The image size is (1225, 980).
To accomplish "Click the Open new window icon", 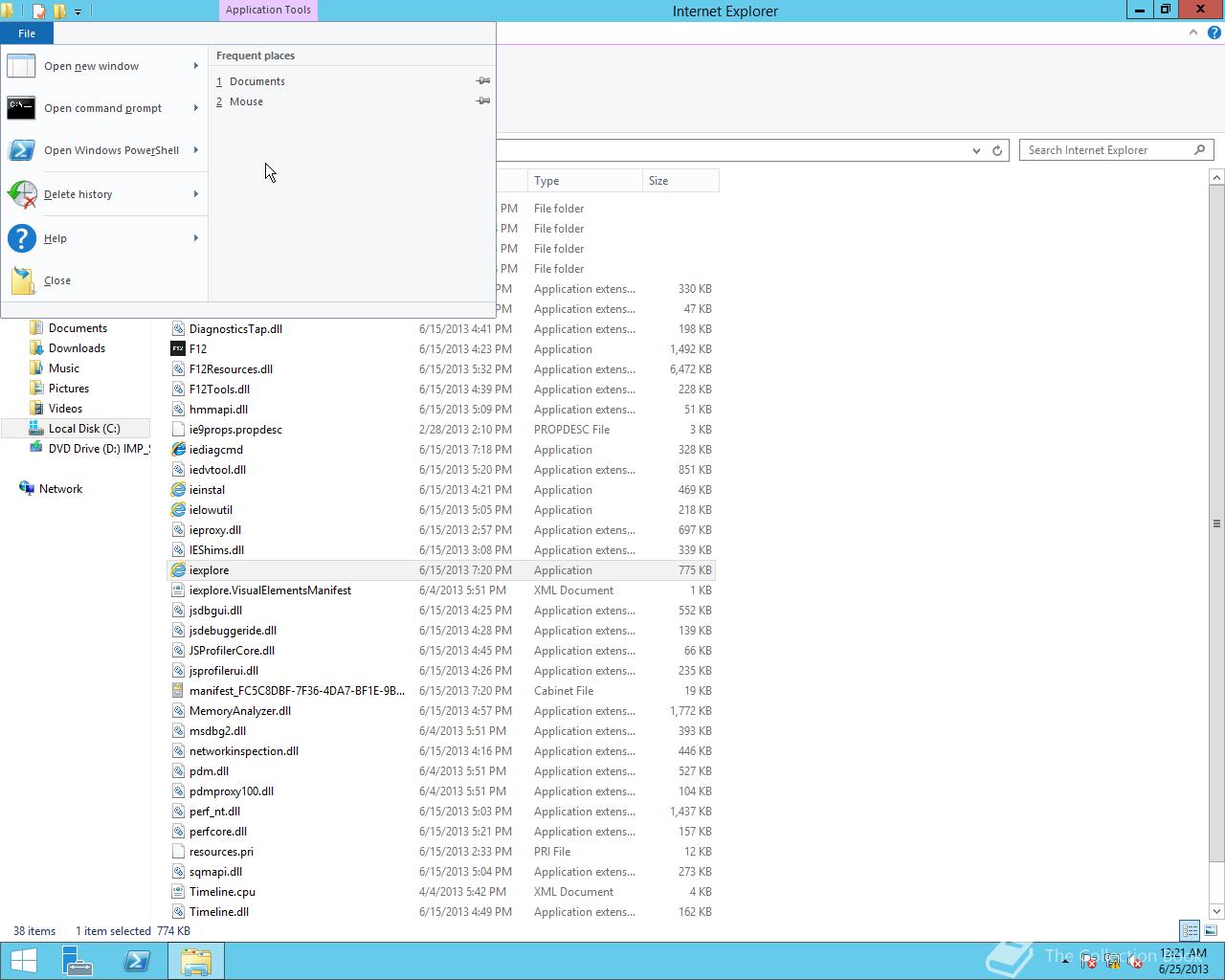I will [21, 66].
